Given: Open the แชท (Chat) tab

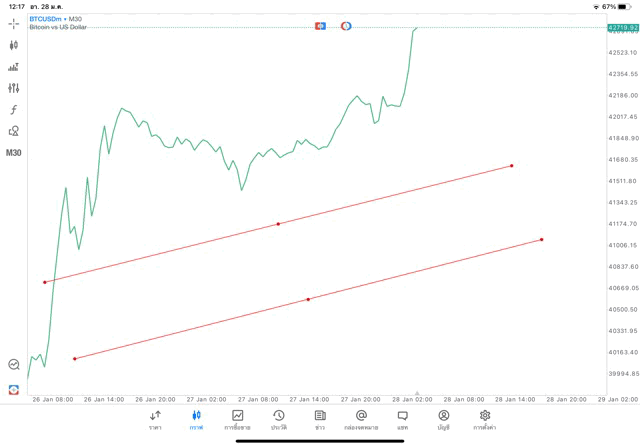Looking at the screenshot, I should pyautogui.click(x=402, y=420).
